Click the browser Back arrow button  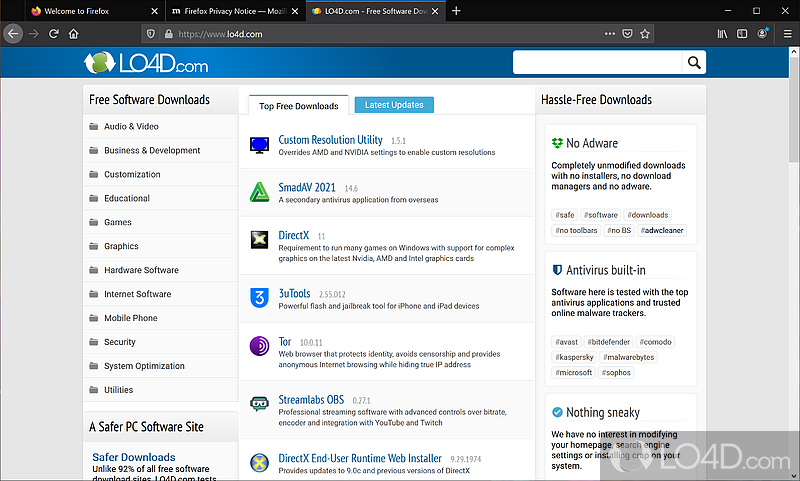point(12,33)
